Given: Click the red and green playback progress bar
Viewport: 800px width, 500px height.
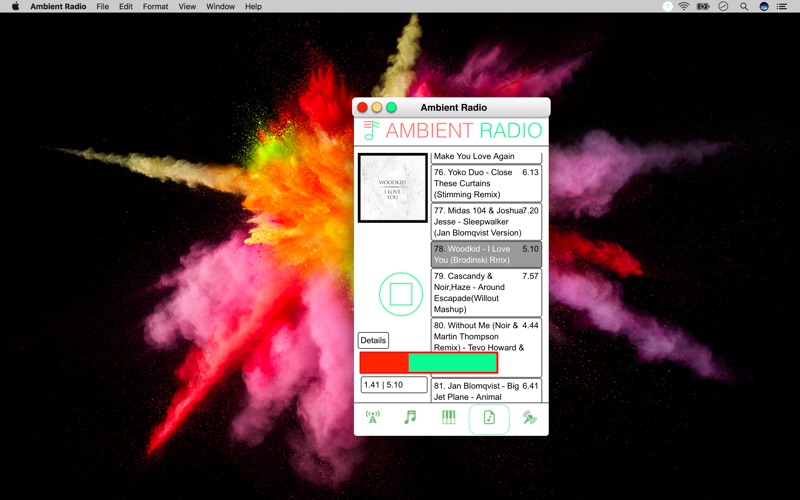Looking at the screenshot, I should tap(429, 363).
